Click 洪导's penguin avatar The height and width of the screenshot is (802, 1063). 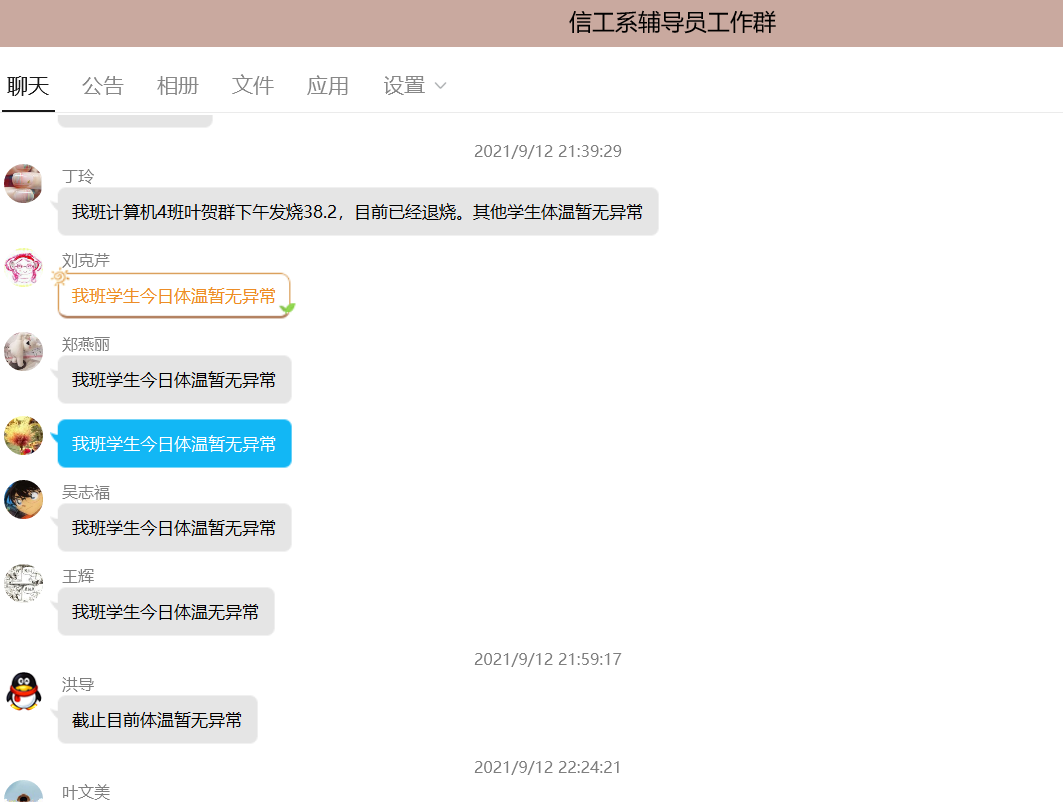click(23, 692)
